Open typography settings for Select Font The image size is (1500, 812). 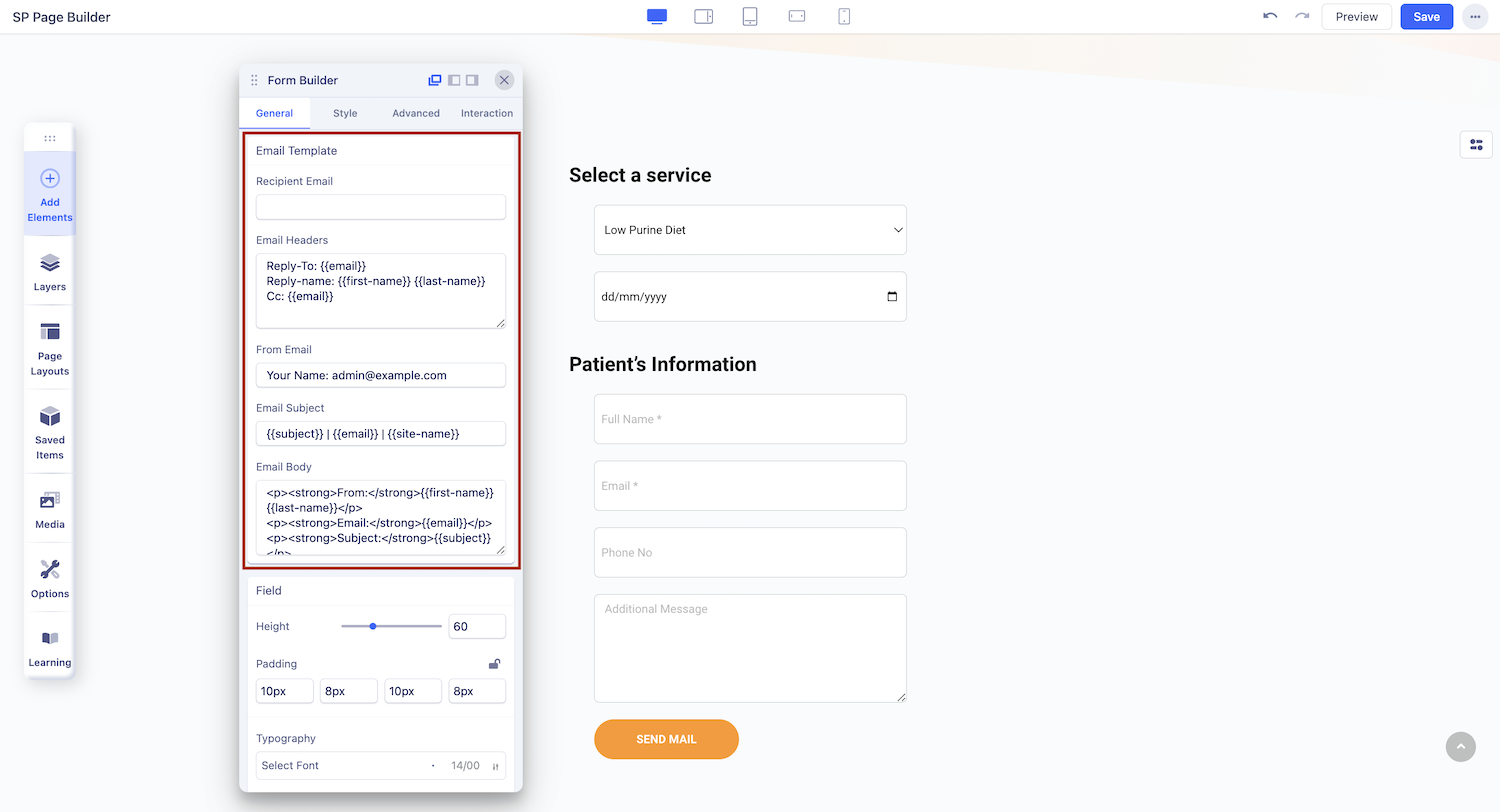coord(495,766)
